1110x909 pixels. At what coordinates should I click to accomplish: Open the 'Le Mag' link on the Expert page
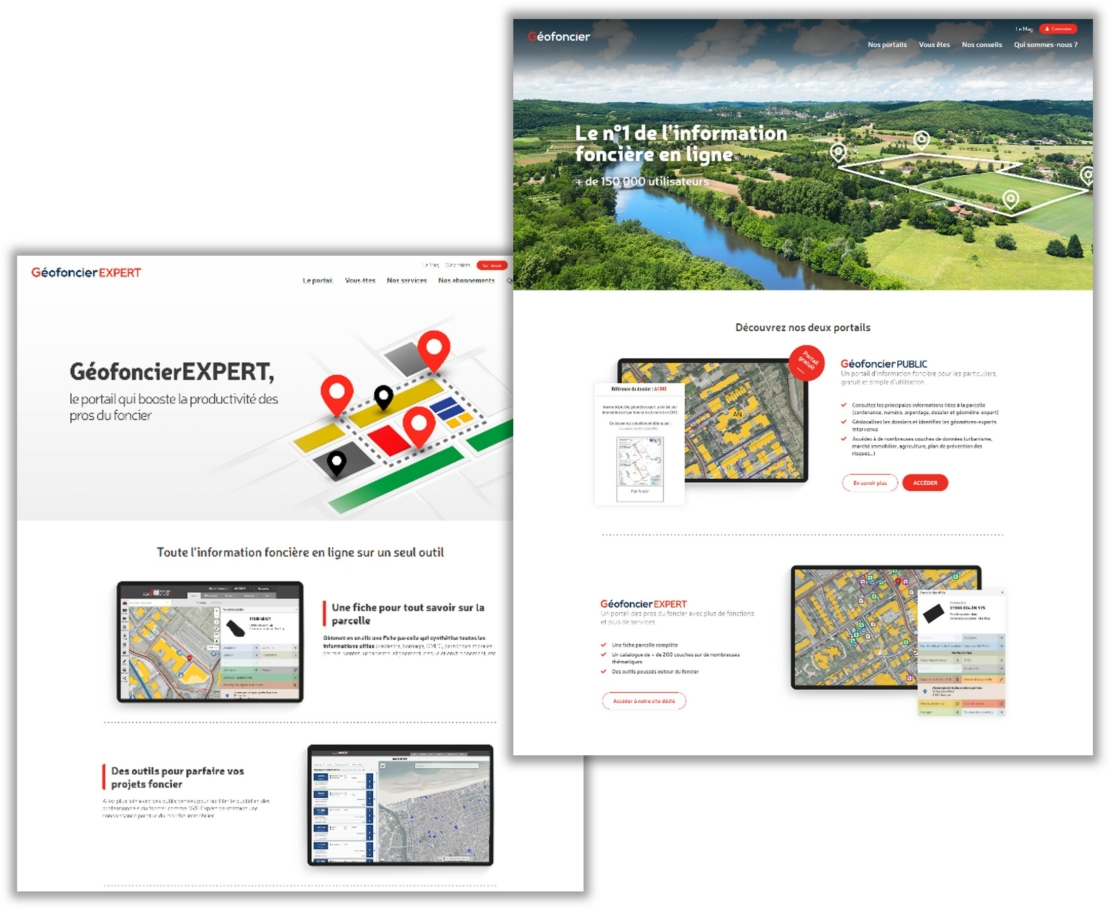click(x=430, y=265)
